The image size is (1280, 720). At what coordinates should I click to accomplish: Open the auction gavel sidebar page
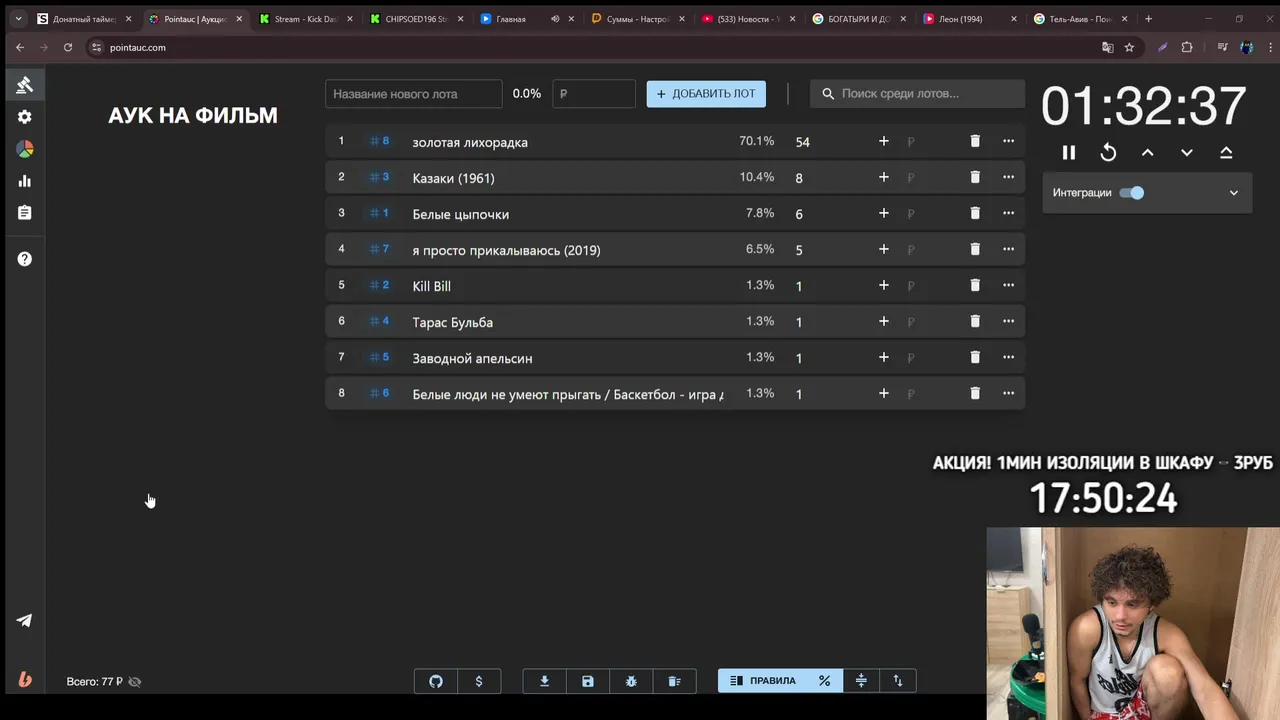(25, 85)
